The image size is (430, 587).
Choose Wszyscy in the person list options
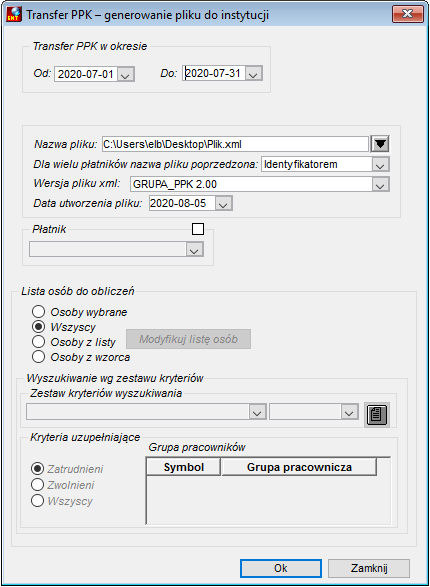coord(39,326)
